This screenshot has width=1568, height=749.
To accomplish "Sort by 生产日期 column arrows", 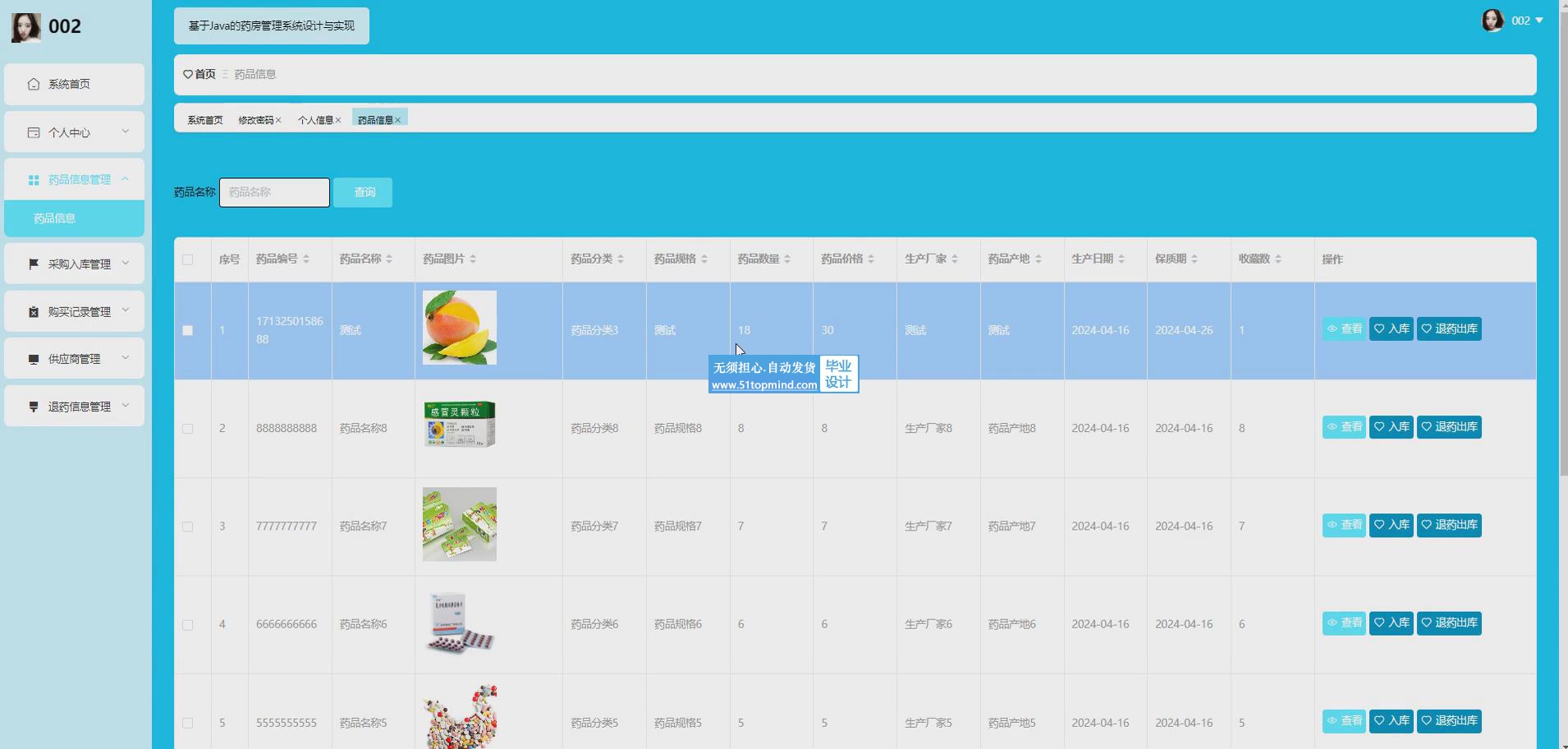I will point(1121,259).
